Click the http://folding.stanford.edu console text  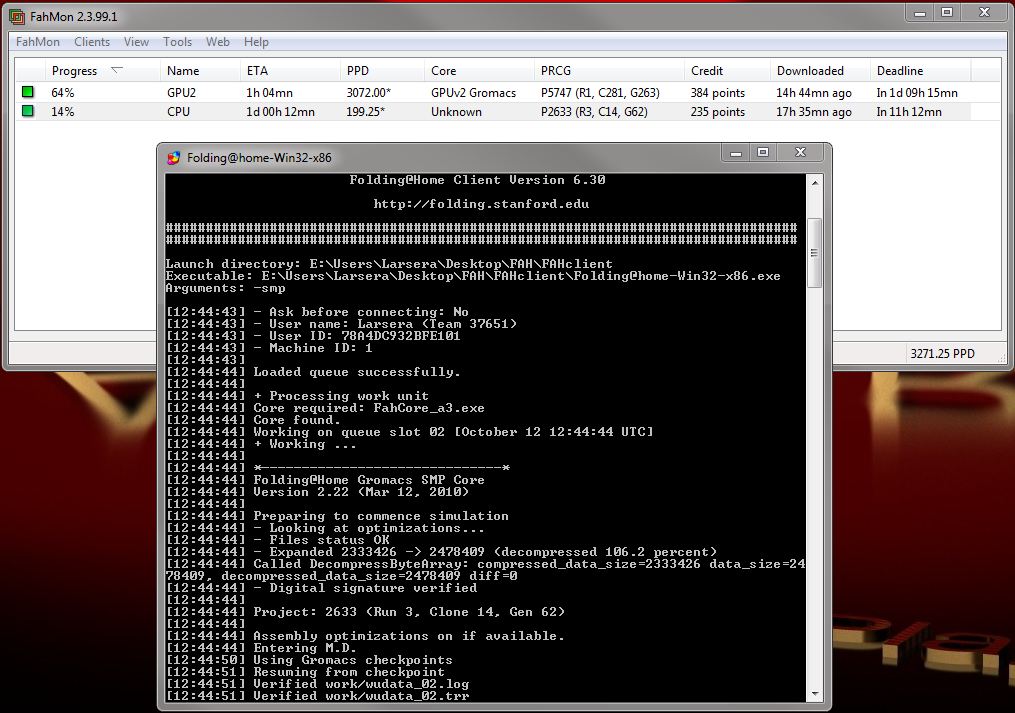(481, 204)
